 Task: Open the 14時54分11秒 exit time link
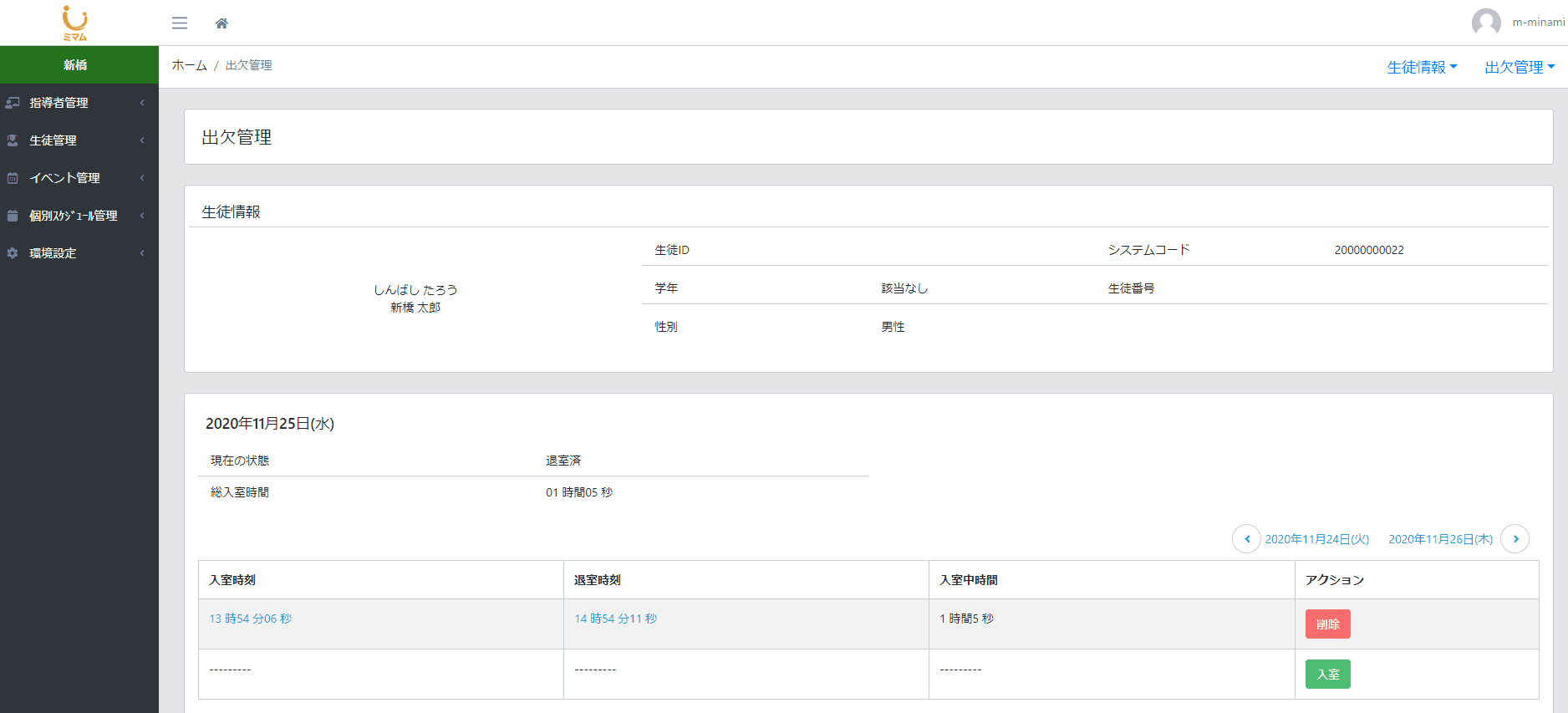615,619
